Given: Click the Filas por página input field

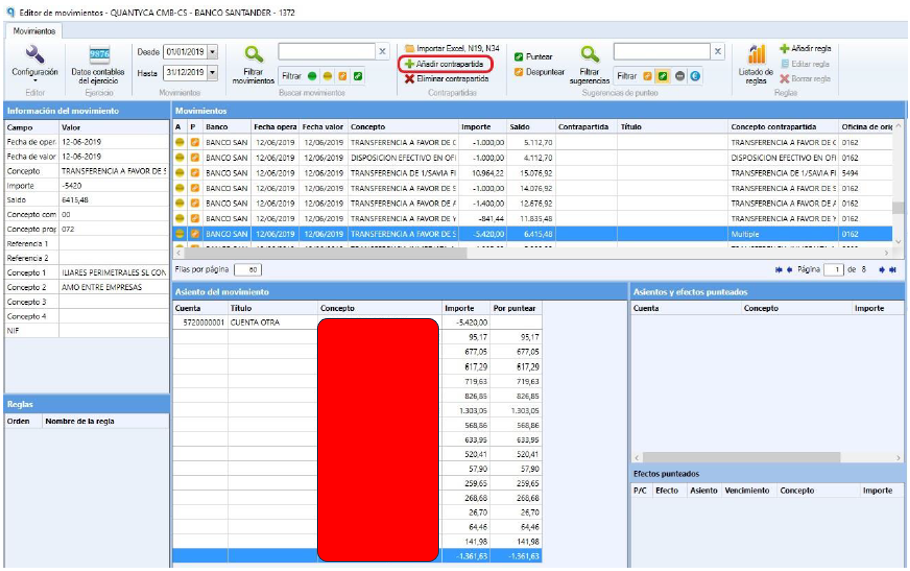Looking at the screenshot, I should point(248,270).
